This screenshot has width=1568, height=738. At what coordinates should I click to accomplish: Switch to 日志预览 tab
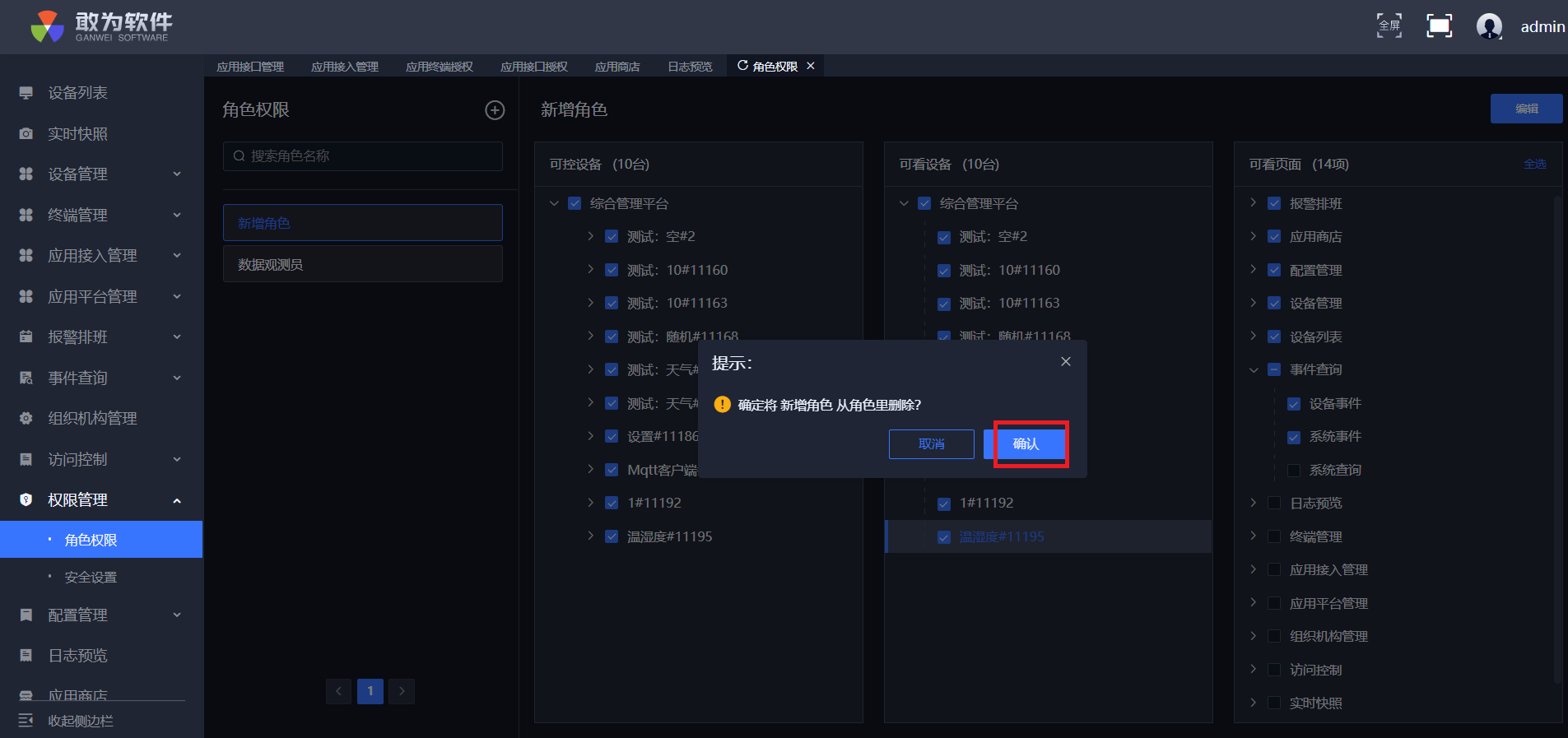tap(690, 67)
